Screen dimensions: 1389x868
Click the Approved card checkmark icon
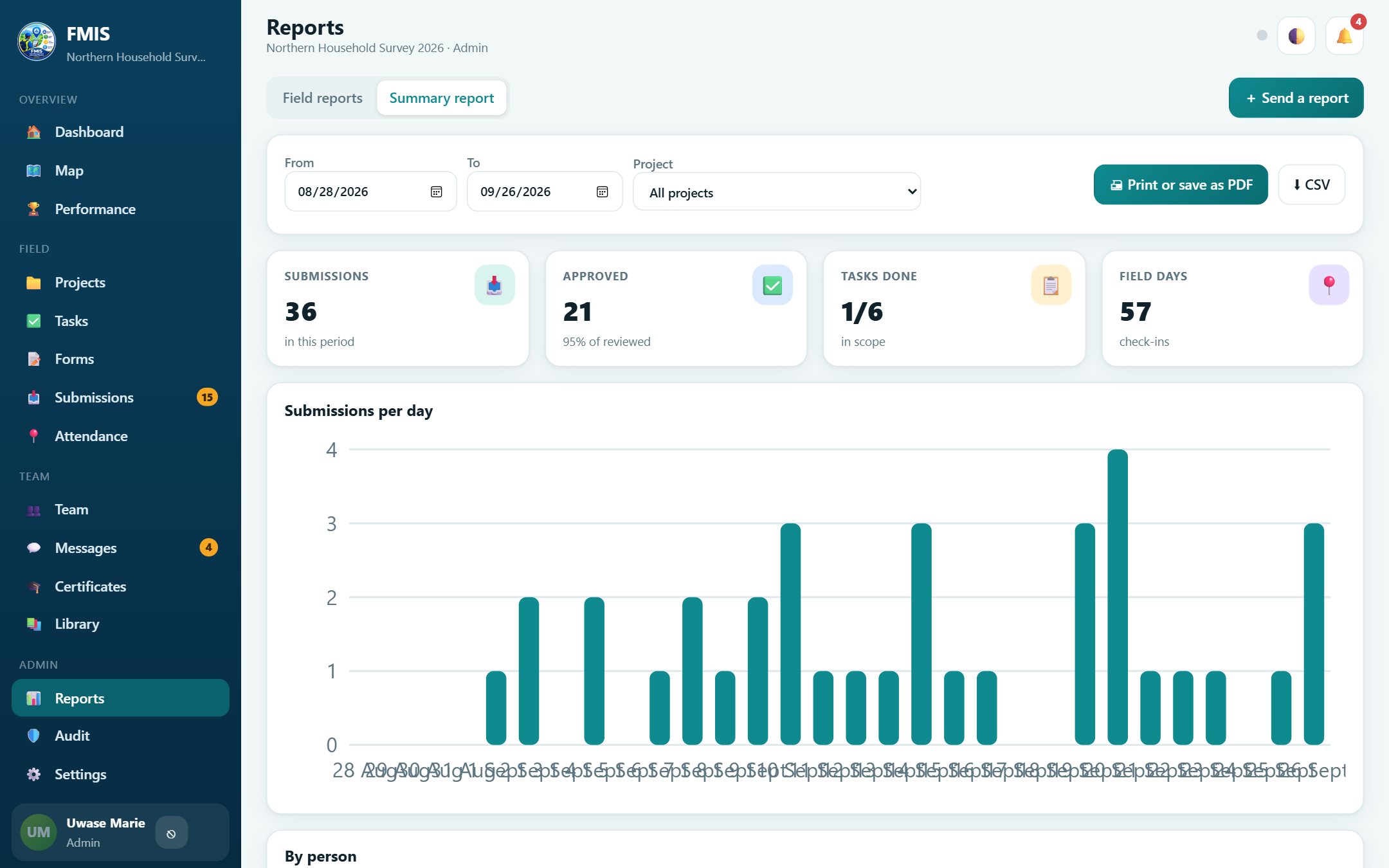772,285
